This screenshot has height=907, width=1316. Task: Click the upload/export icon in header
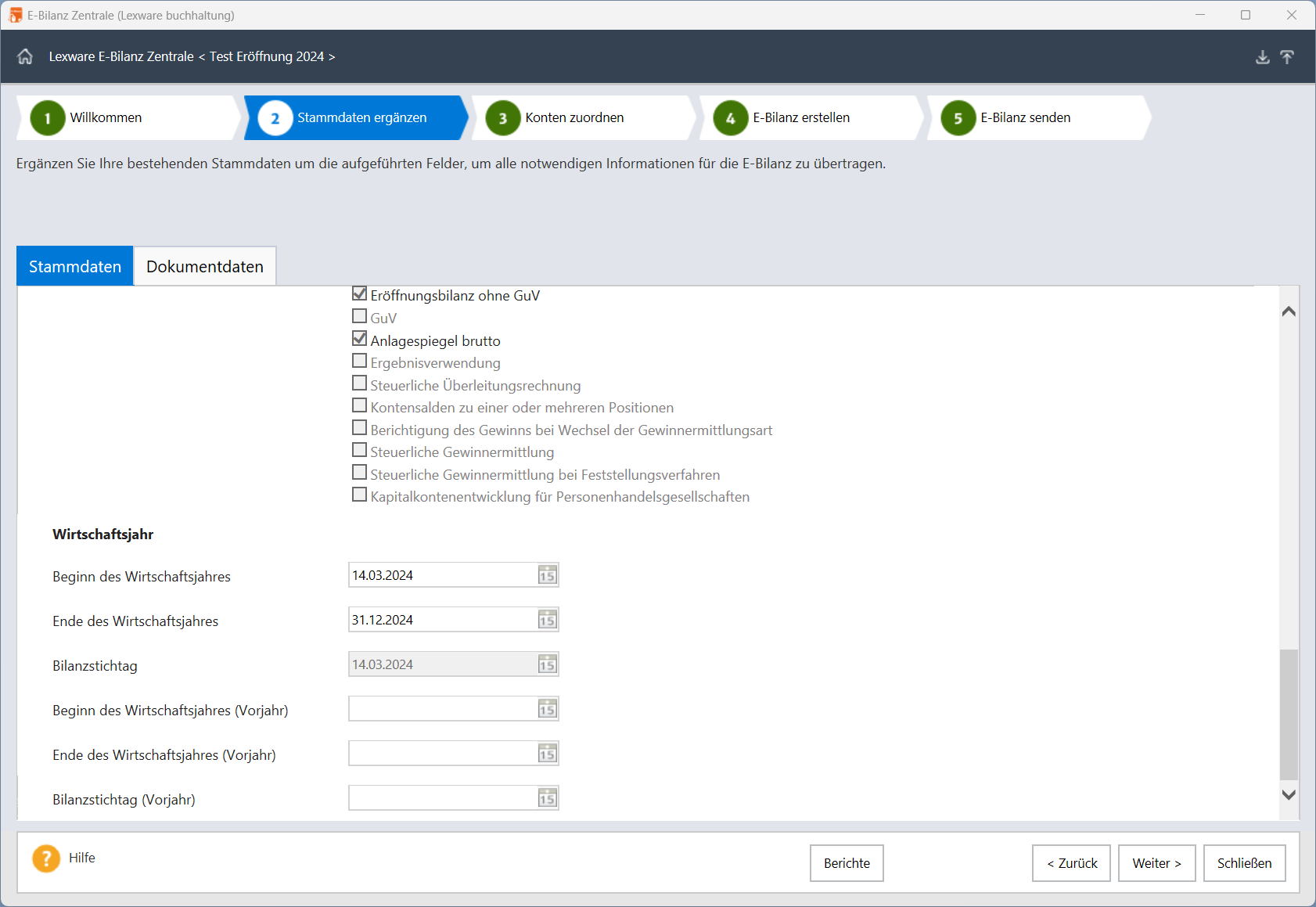click(1287, 57)
